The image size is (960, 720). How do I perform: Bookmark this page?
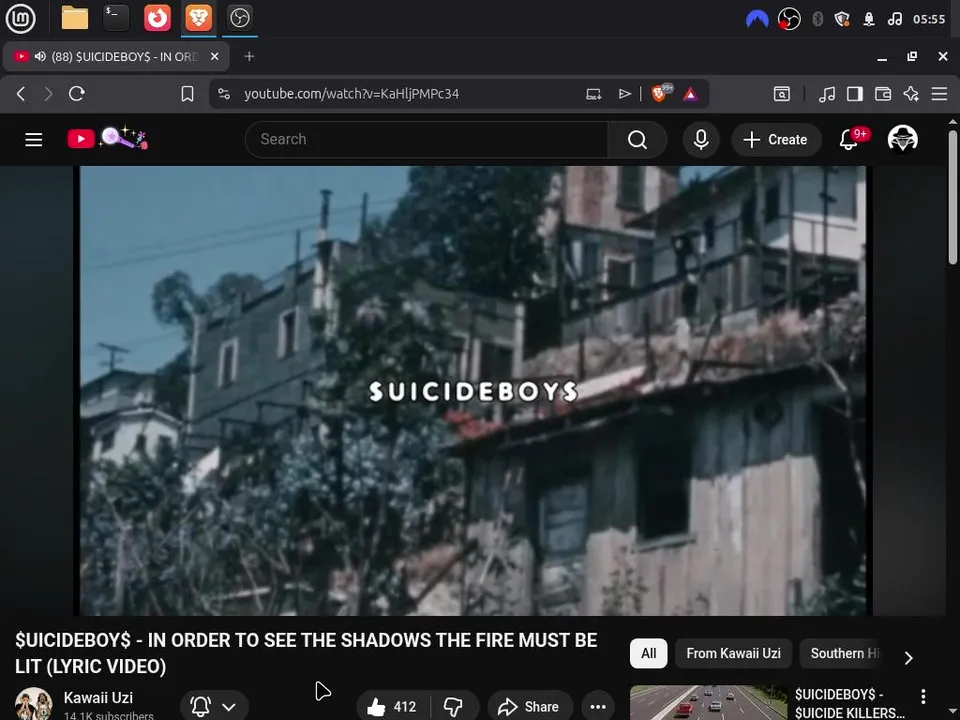point(187,94)
